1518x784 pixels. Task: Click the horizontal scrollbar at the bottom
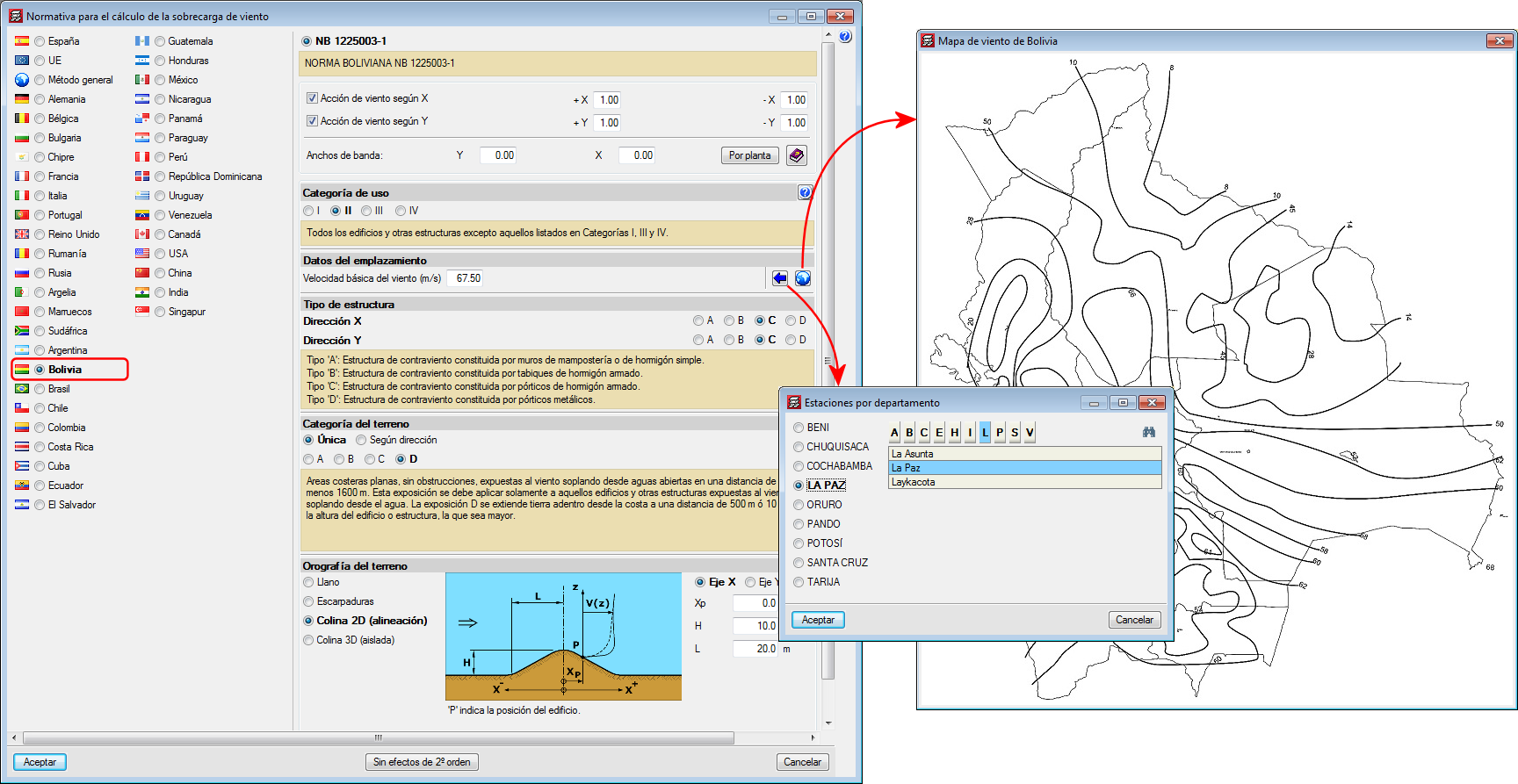point(378,738)
